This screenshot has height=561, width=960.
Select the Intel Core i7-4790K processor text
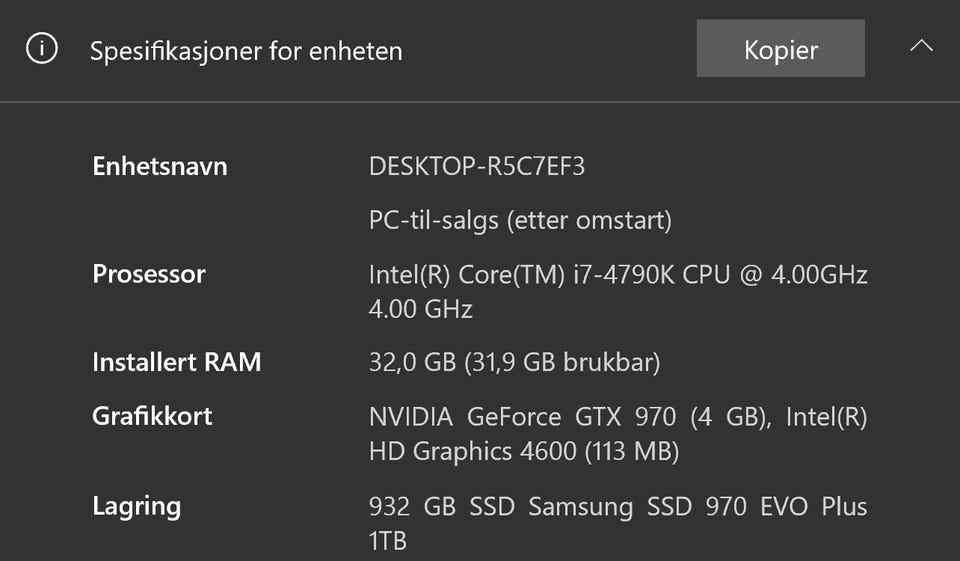click(x=617, y=274)
